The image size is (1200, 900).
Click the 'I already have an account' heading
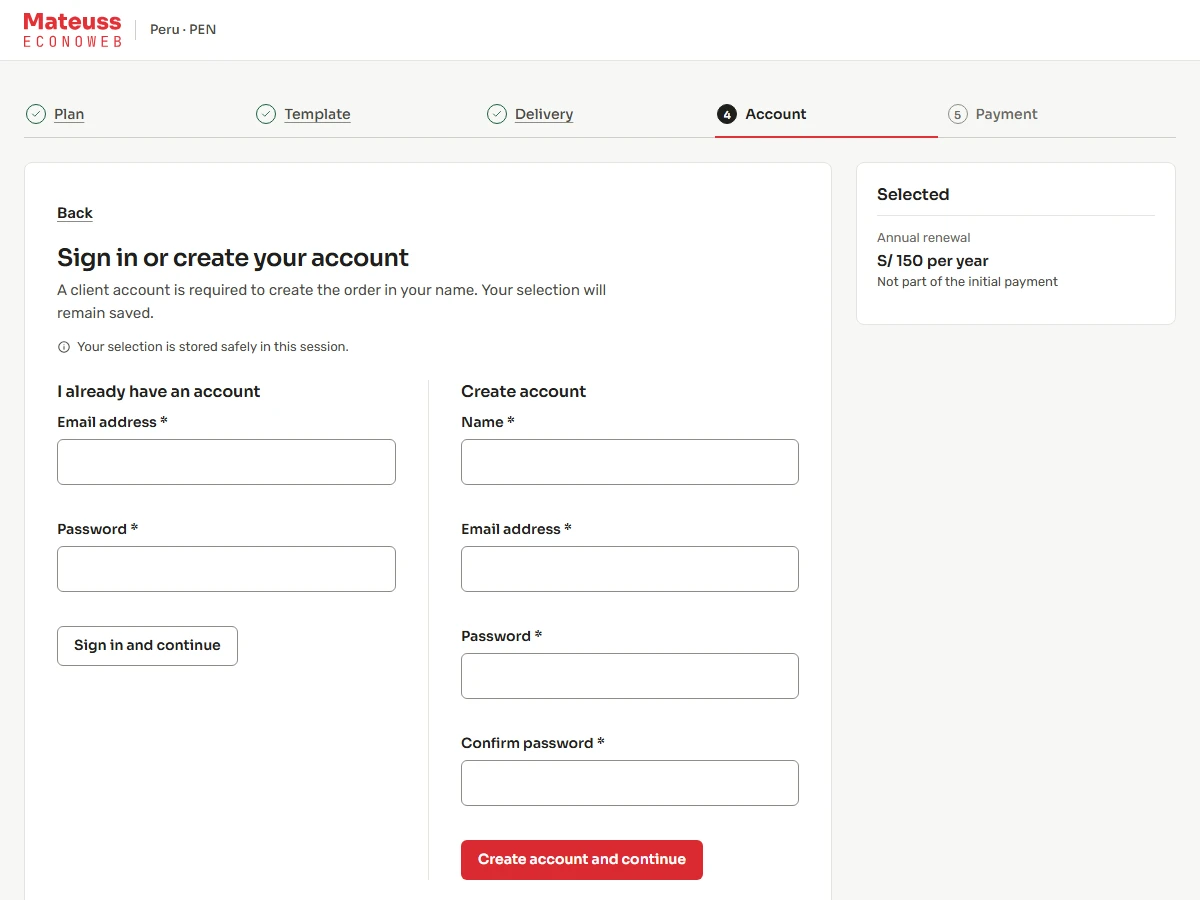click(x=158, y=391)
